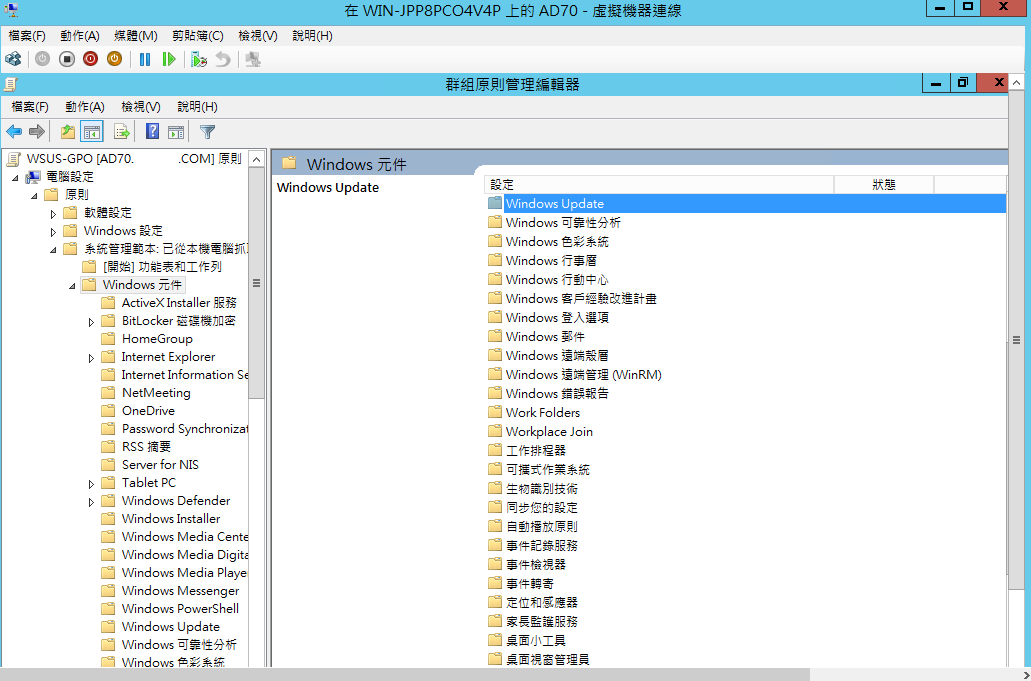This screenshot has width=1031, height=681.
Task: Select 自動播放原則 in the list
Action: [x=542, y=527]
